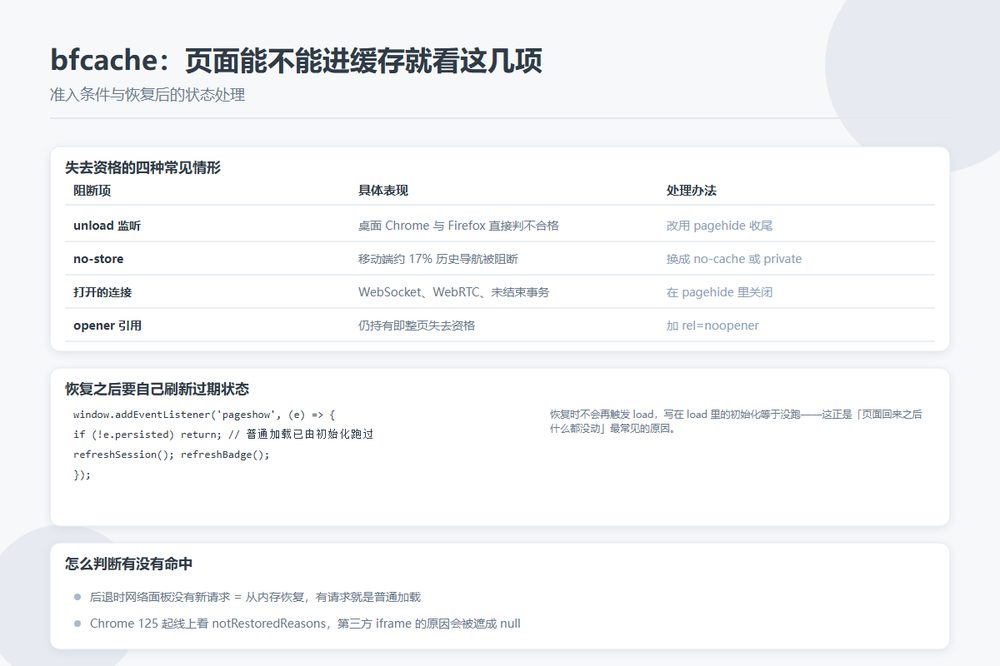The height and width of the screenshot is (666, 1000).
Task: Click the cell "加 rel=noopener"
Action: coord(712,325)
